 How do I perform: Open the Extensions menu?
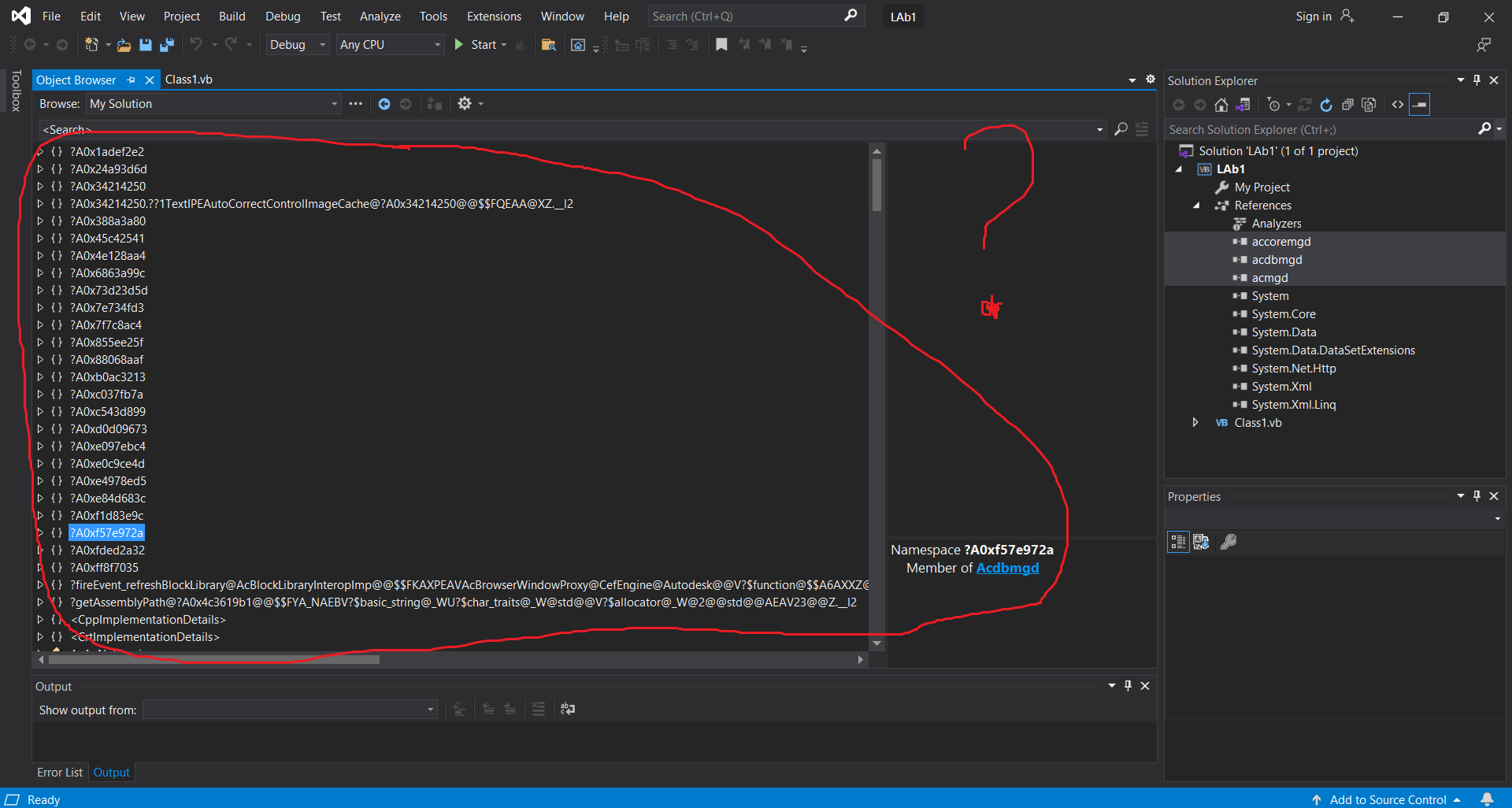tap(494, 17)
